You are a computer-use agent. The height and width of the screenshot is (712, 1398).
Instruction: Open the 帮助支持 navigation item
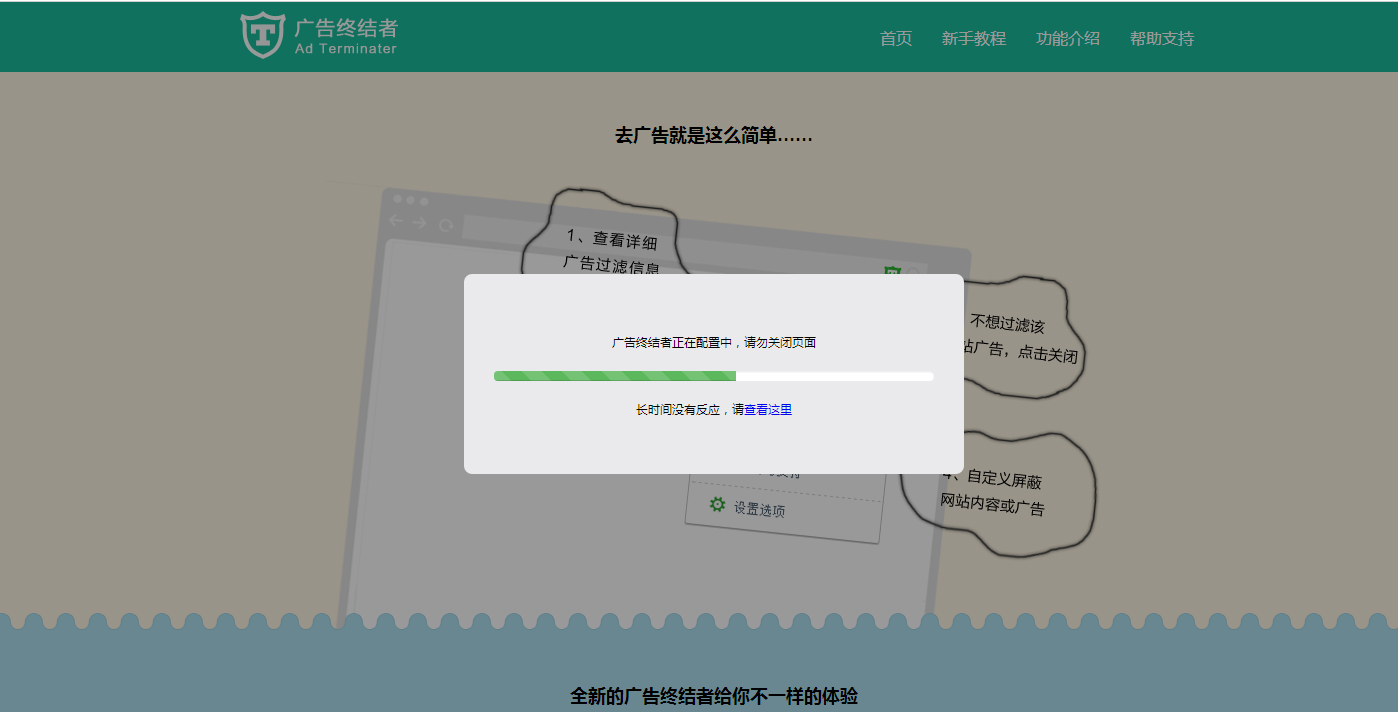1161,39
